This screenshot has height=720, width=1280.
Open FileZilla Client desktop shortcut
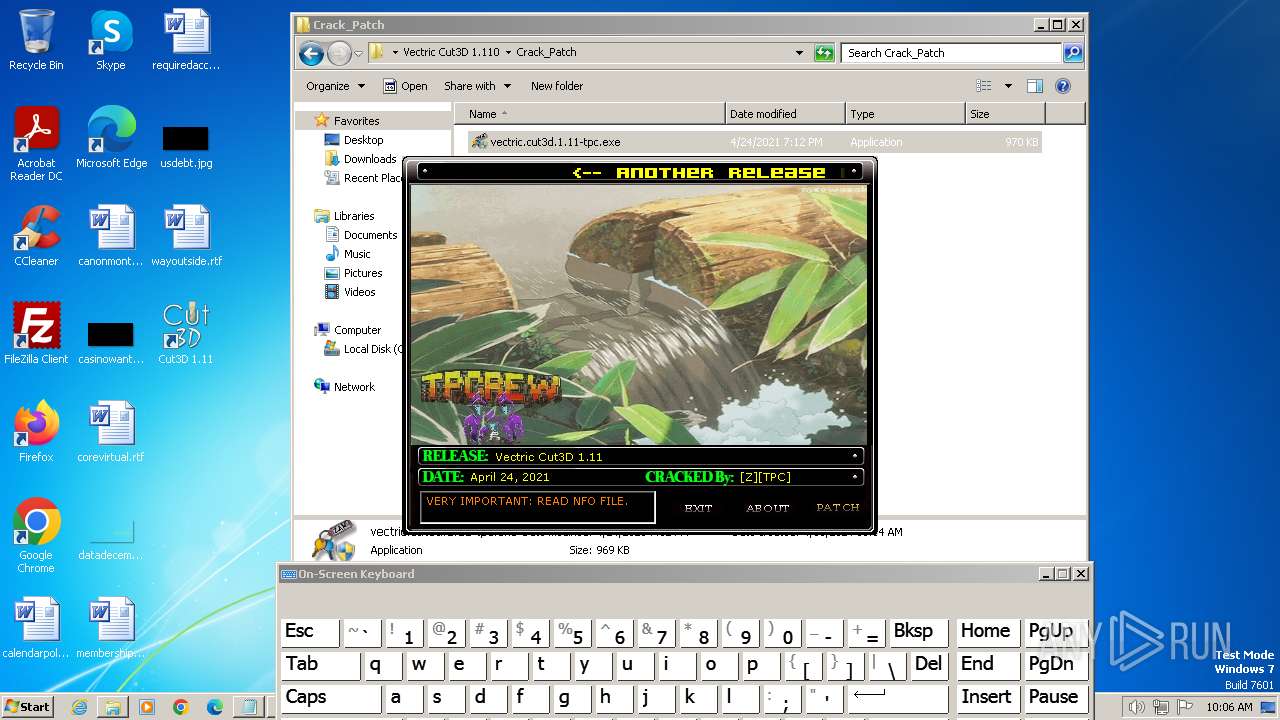36,334
